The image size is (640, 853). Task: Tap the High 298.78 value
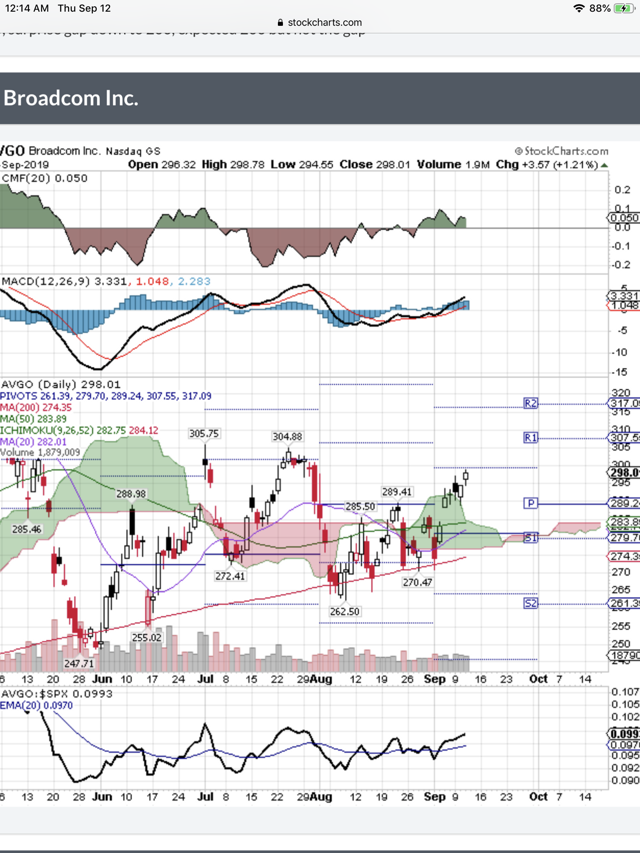coord(233,164)
